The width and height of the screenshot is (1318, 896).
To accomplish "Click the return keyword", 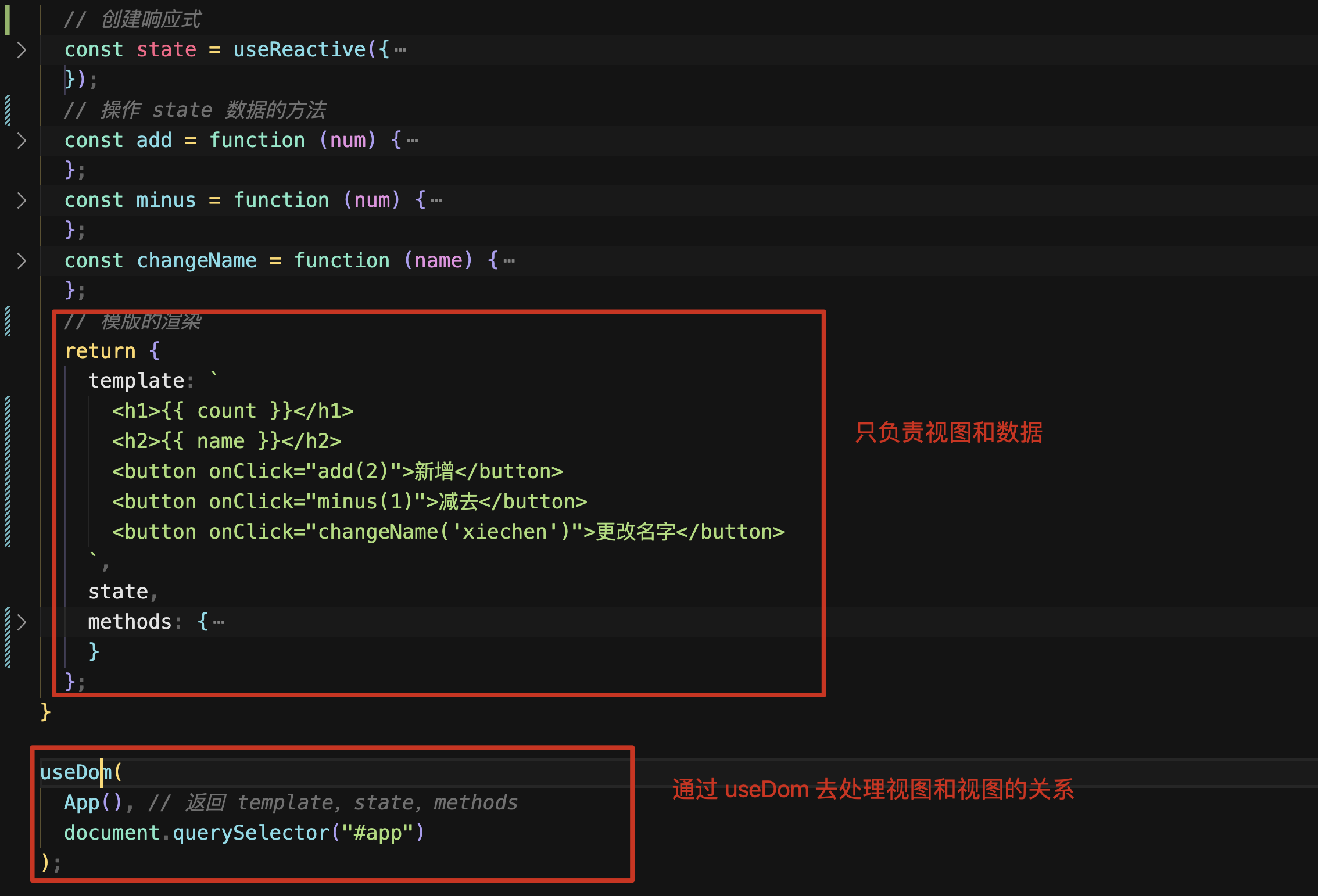I will click(x=100, y=351).
